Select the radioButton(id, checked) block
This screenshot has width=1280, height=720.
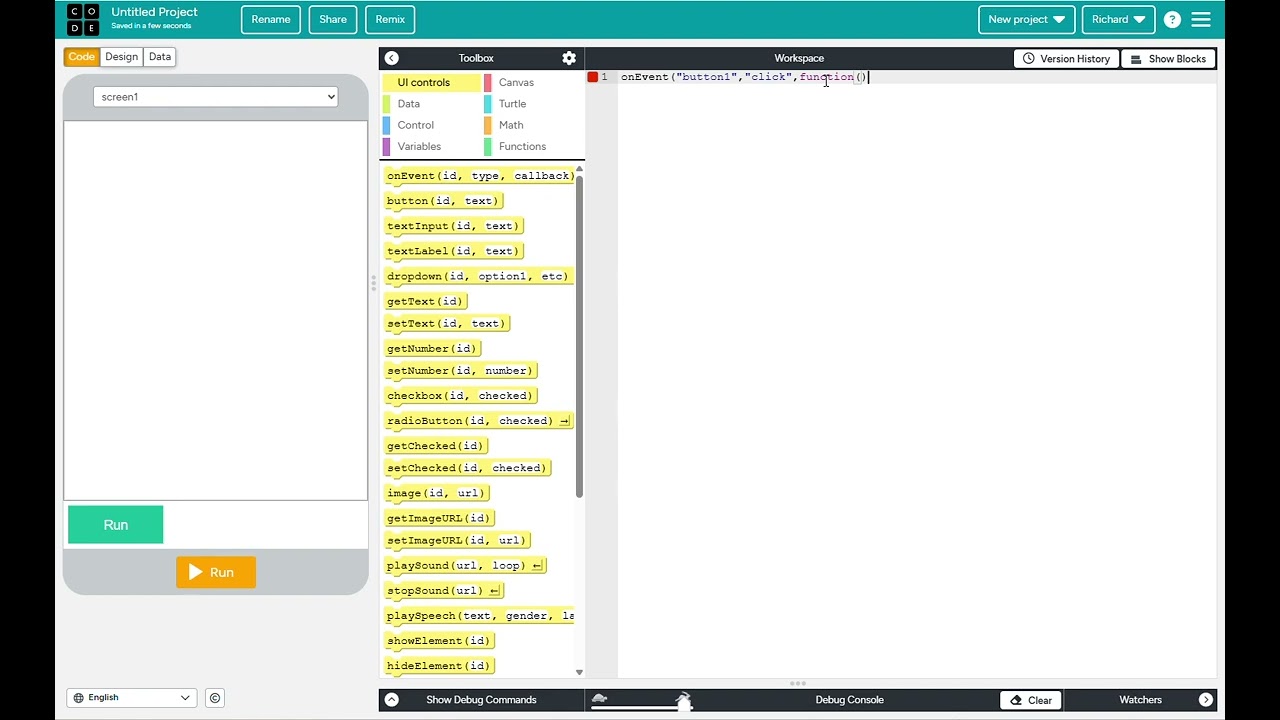478,421
